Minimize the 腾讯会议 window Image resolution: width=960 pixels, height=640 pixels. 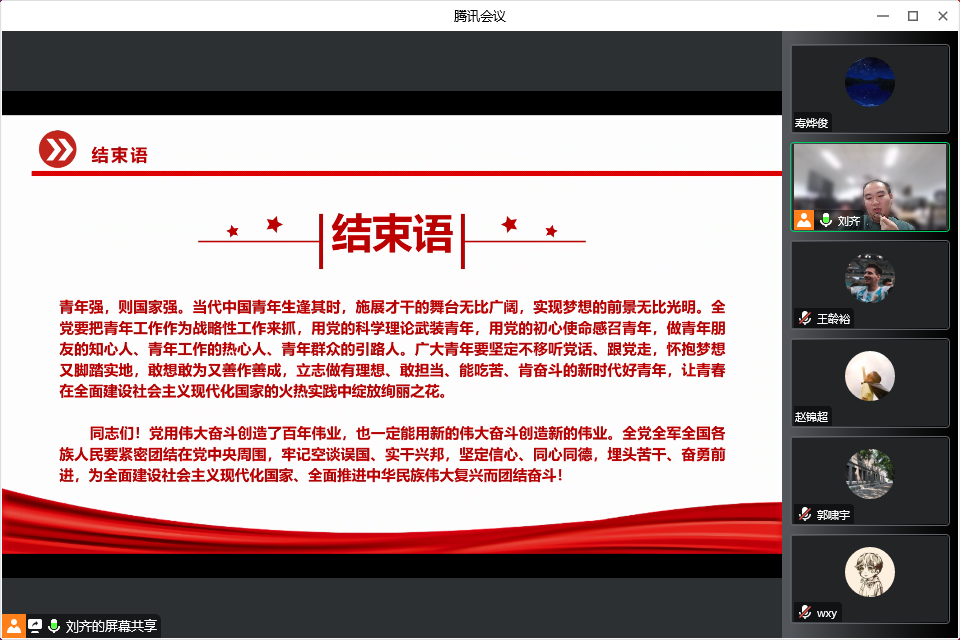coord(882,15)
